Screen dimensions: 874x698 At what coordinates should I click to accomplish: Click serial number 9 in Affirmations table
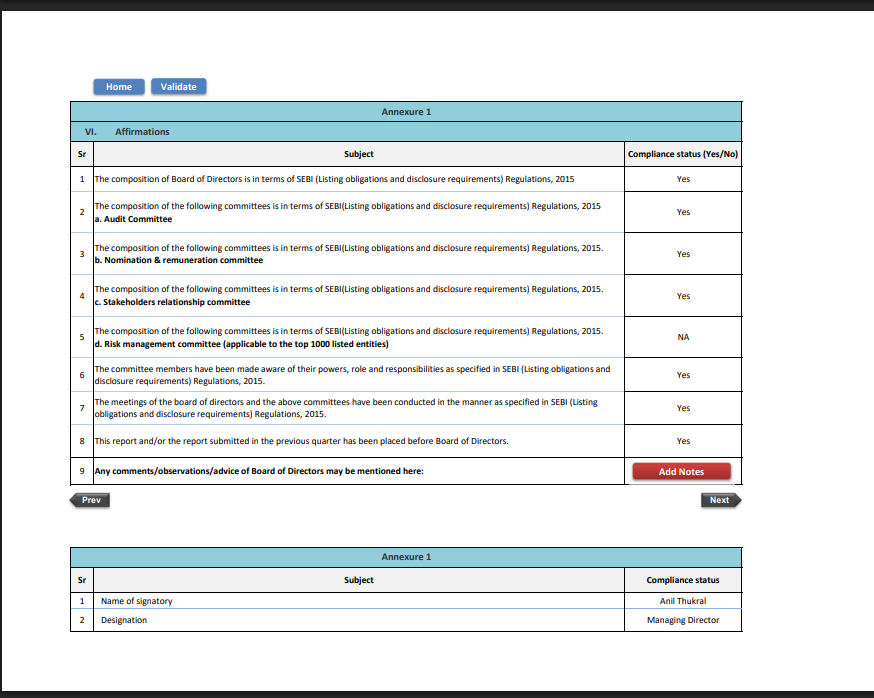[x=82, y=471]
